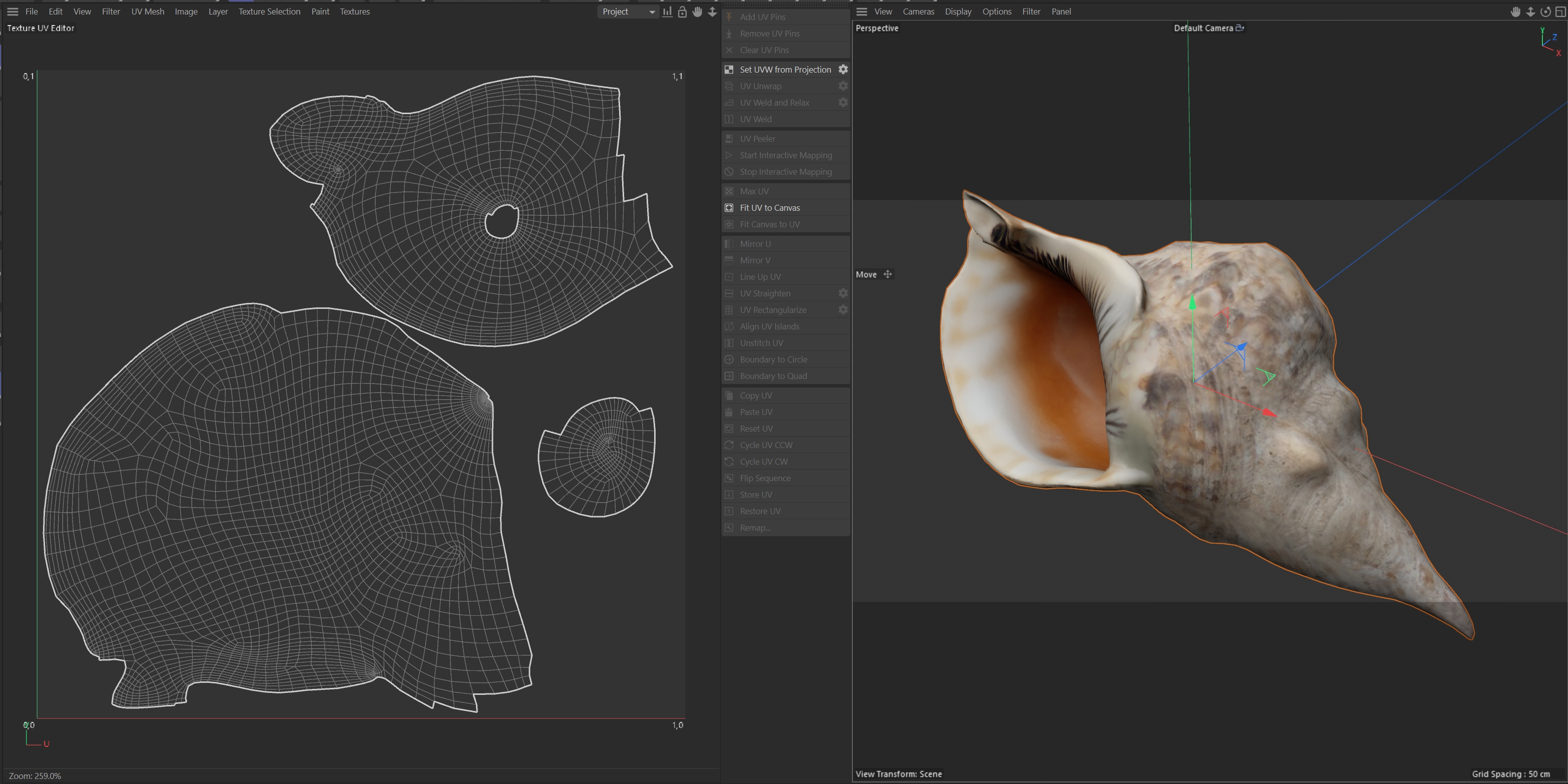Open the Cameras menu in viewport
This screenshot has height=784, width=1568.
(918, 12)
